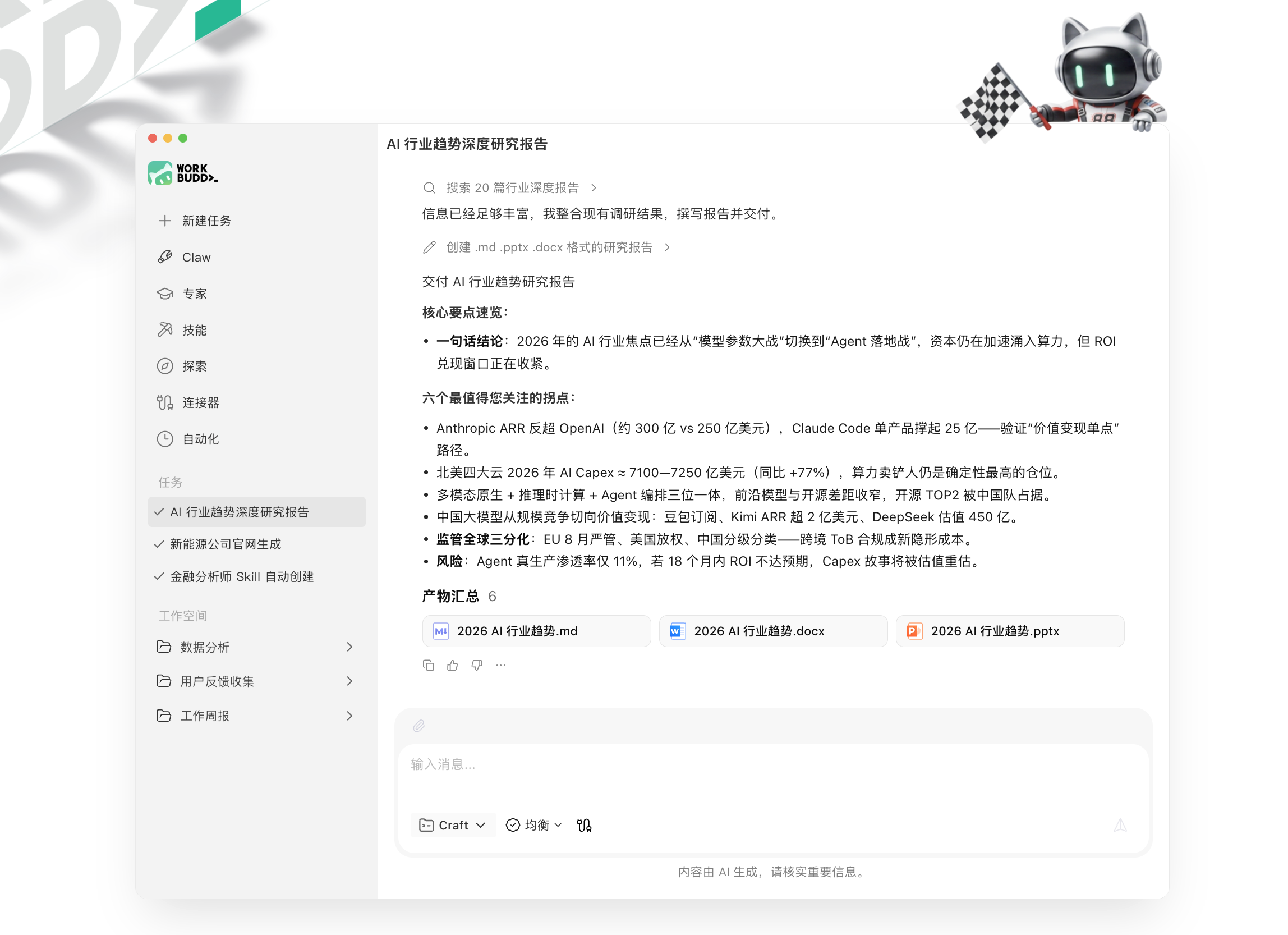The width and height of the screenshot is (1288, 935).
Task: Click the 任务 section label
Action: point(171,482)
